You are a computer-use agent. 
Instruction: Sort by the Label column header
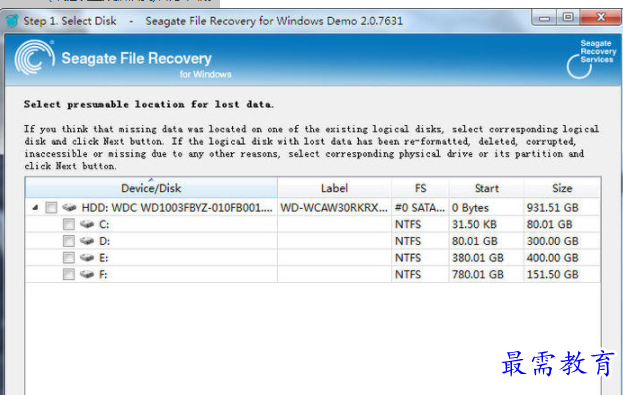(334, 188)
